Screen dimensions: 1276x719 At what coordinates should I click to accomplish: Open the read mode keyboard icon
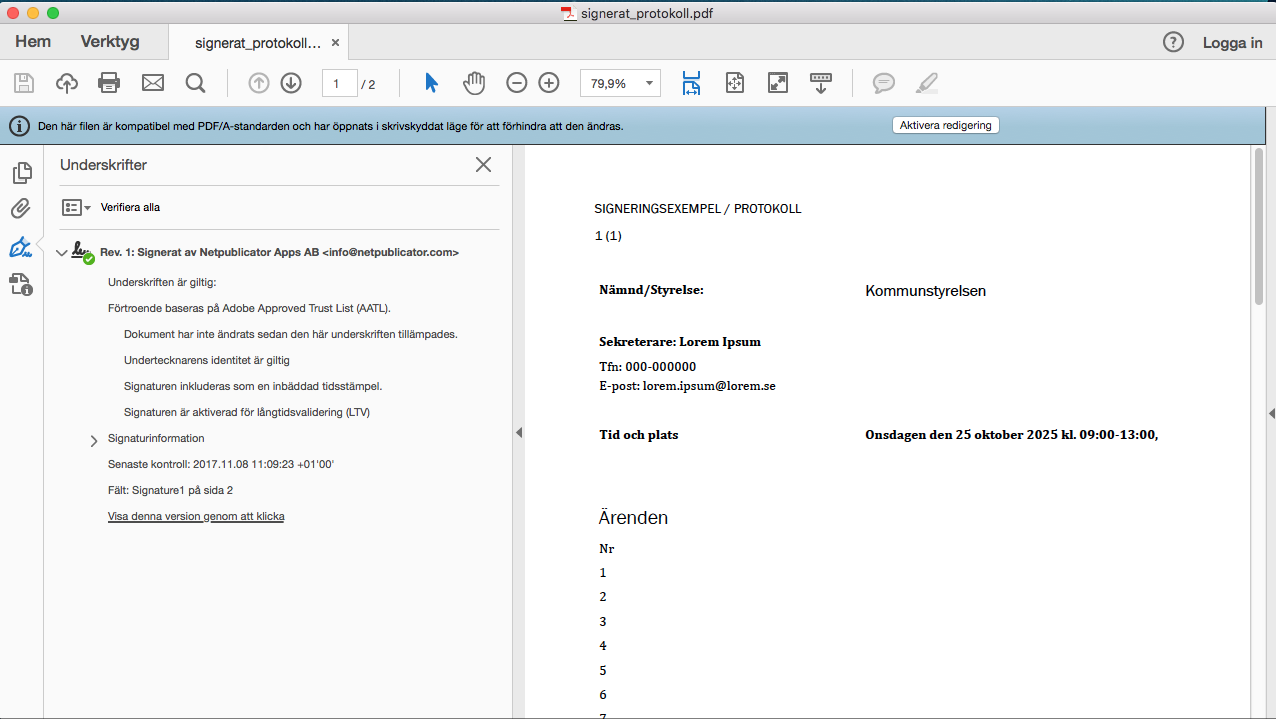821,83
